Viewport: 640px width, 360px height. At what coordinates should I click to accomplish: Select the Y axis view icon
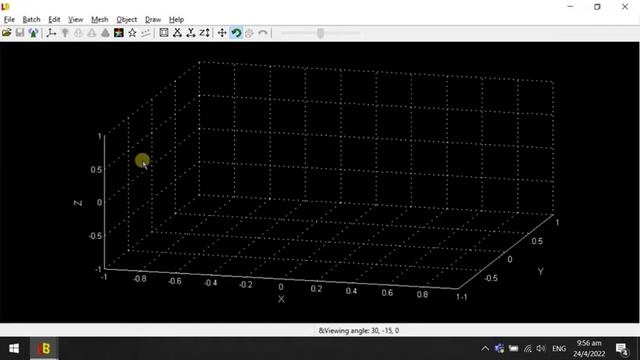coord(191,33)
